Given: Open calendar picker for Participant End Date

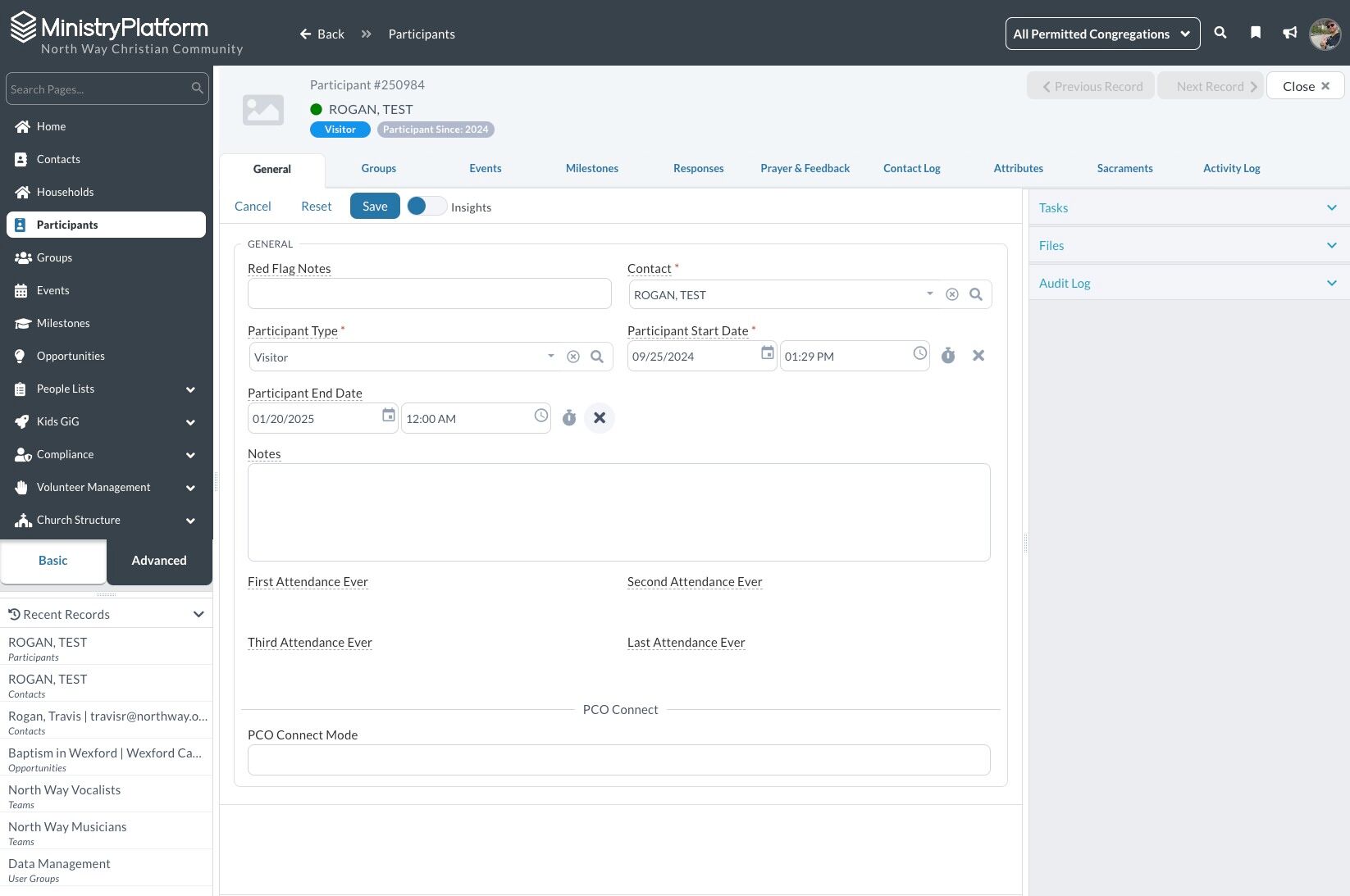Looking at the screenshot, I should click(x=389, y=416).
